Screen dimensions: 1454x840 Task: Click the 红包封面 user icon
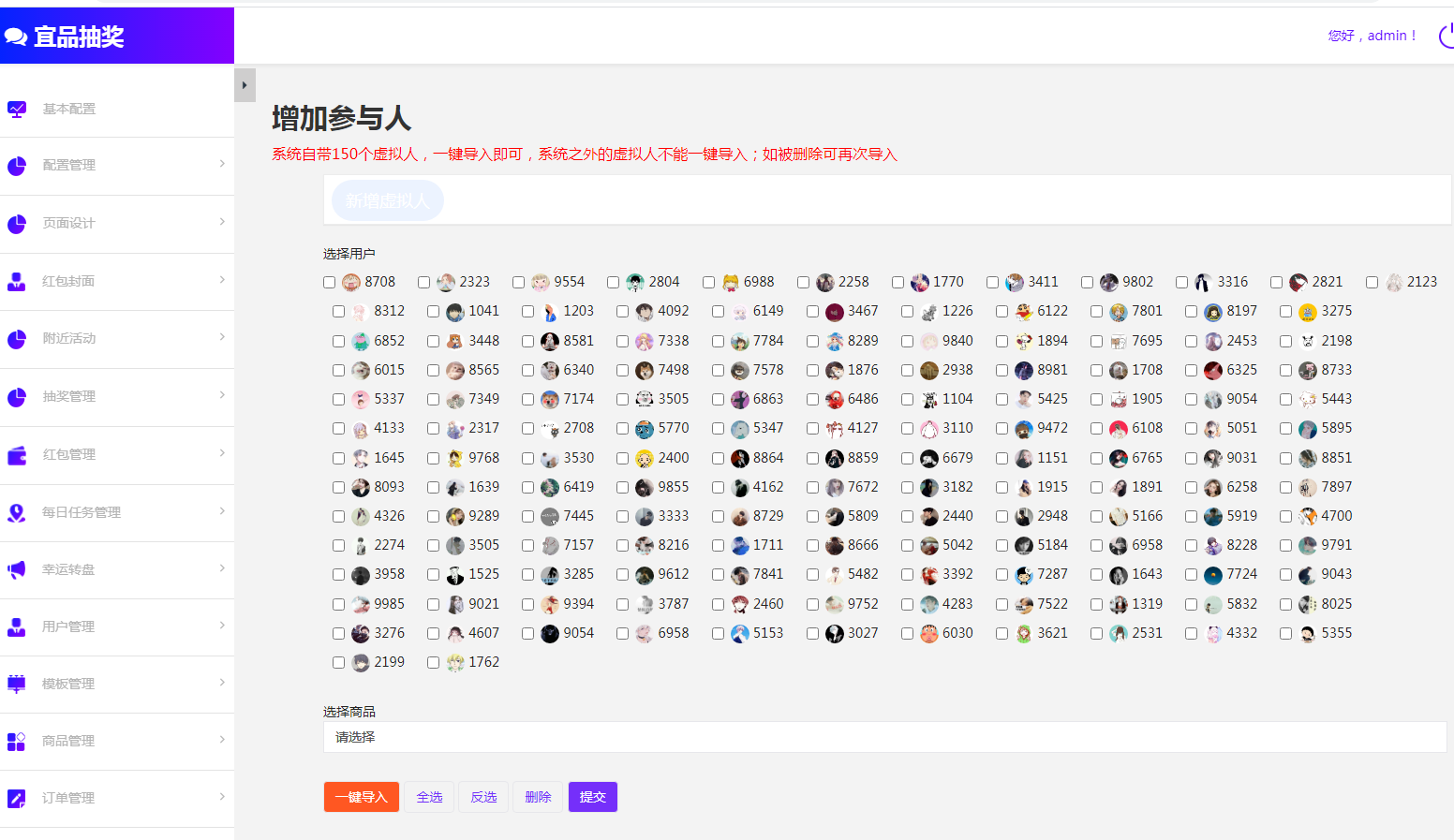pos(17,281)
